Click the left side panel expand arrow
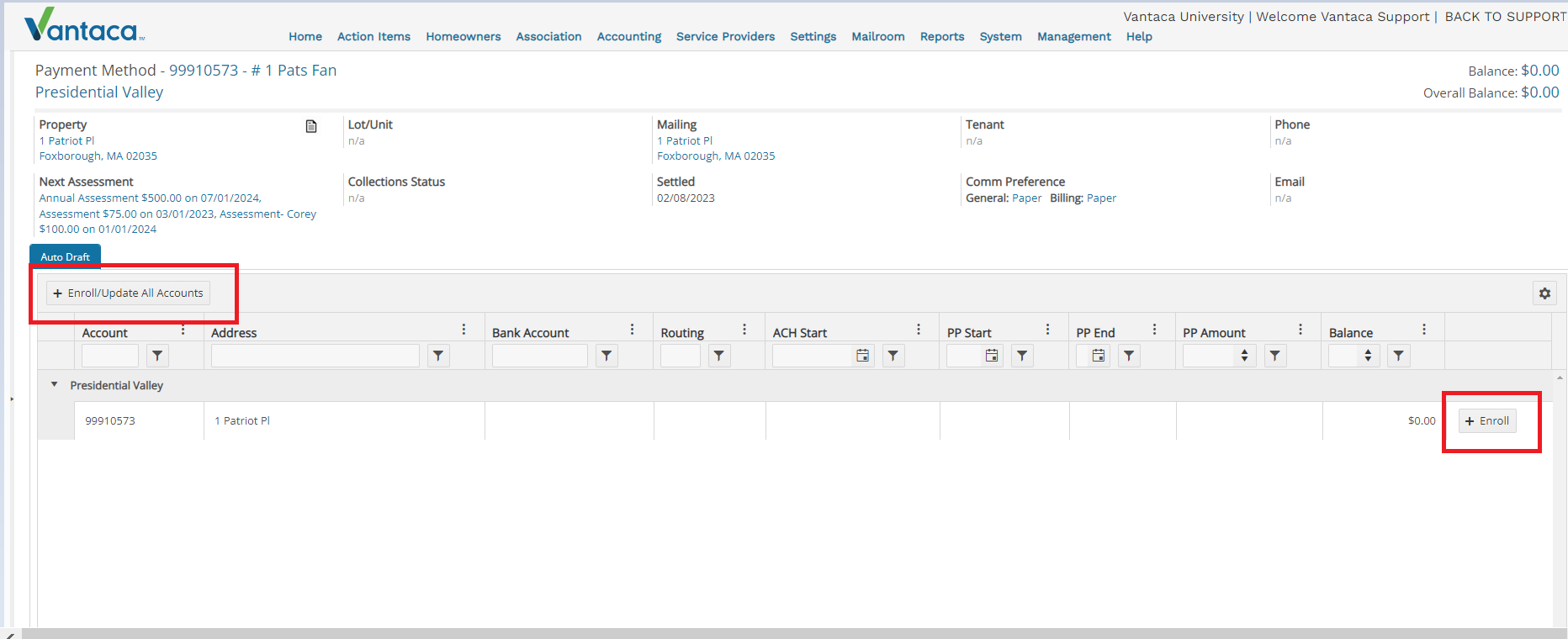1568x639 pixels. point(12,399)
